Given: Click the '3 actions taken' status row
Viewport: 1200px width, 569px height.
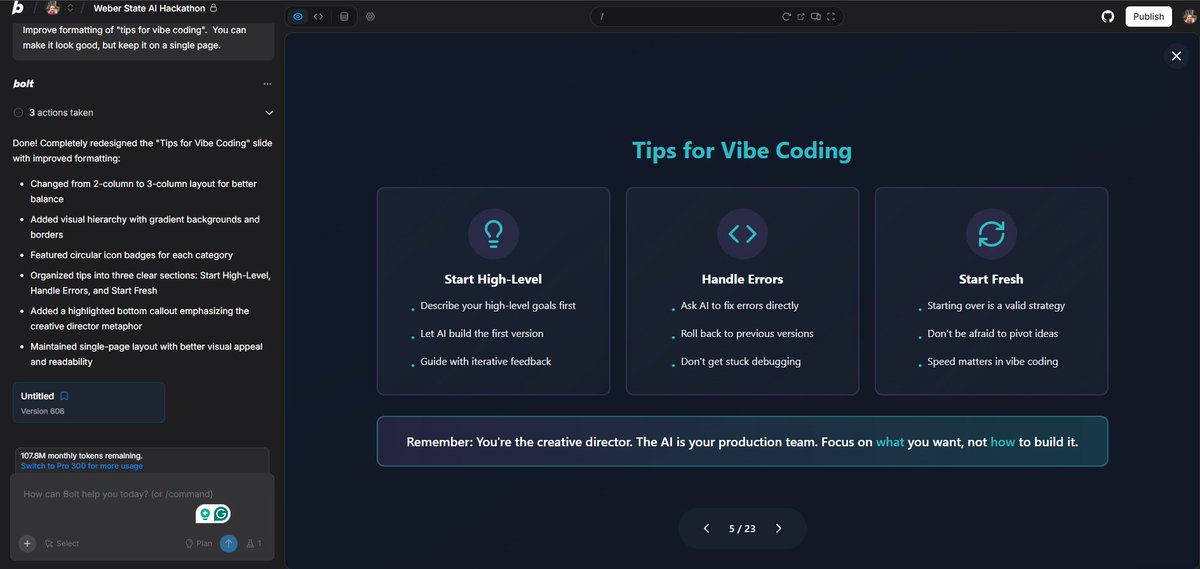Looking at the screenshot, I should (x=144, y=113).
